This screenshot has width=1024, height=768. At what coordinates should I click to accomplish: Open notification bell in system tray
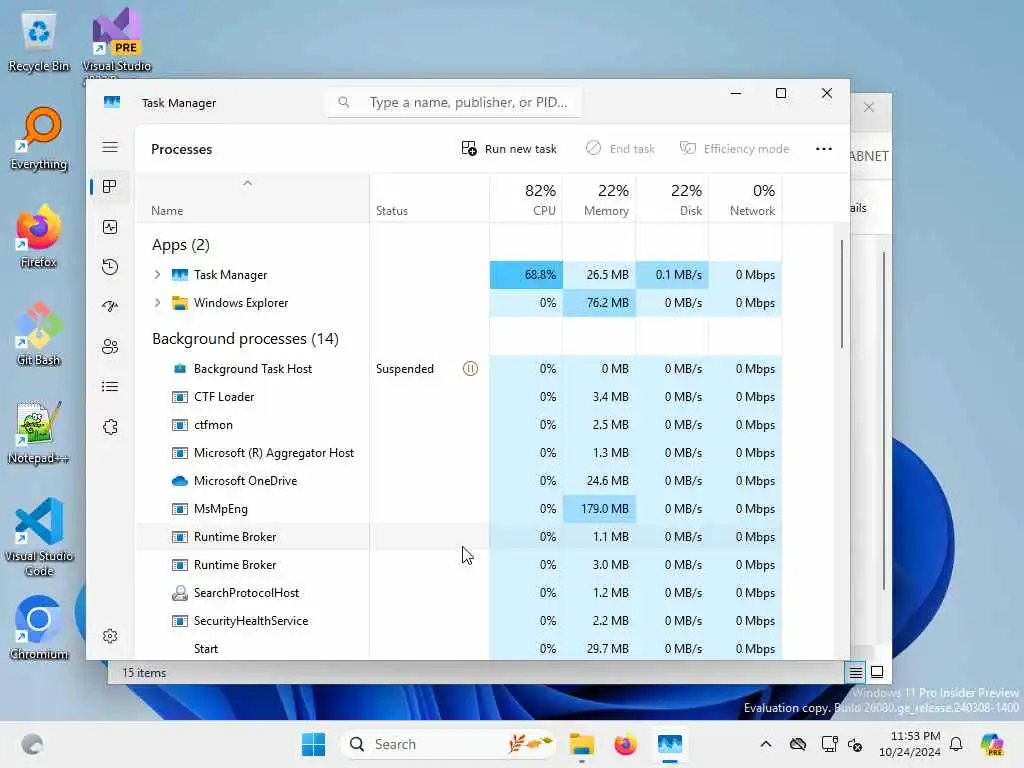(956, 744)
